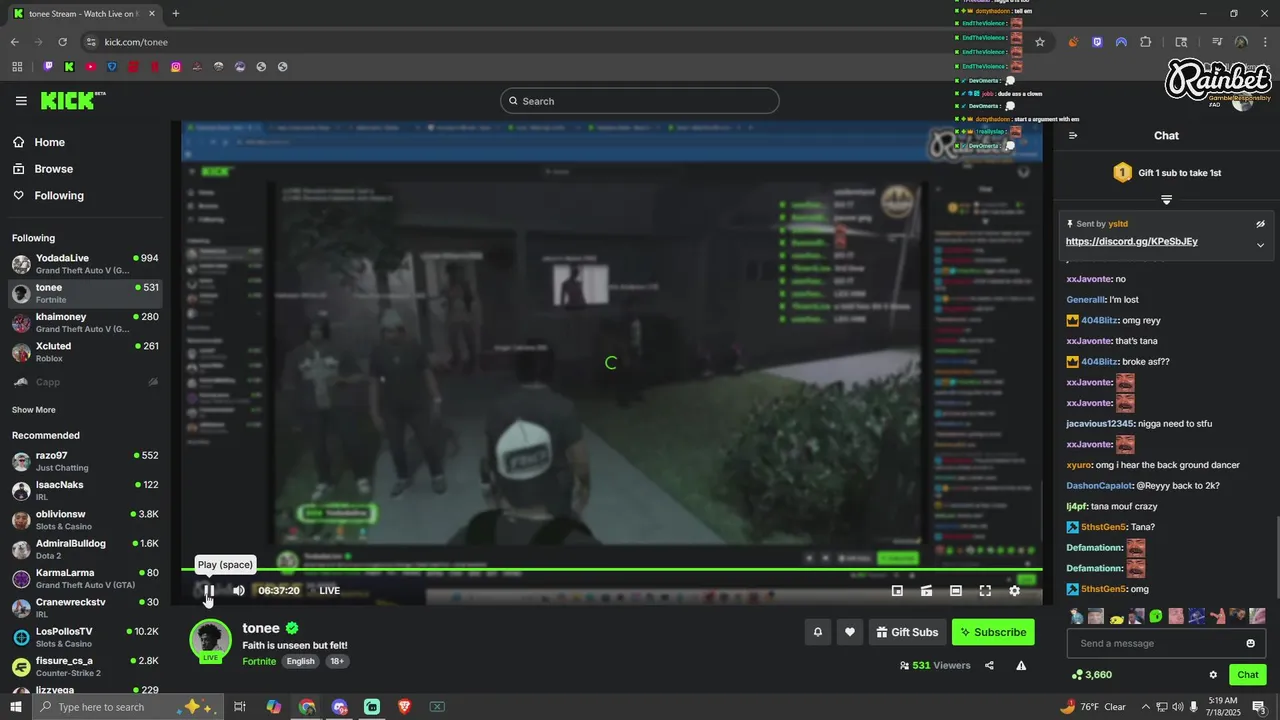Open Task View on taskbar
The width and height of the screenshot is (1280, 720).
coord(240,707)
